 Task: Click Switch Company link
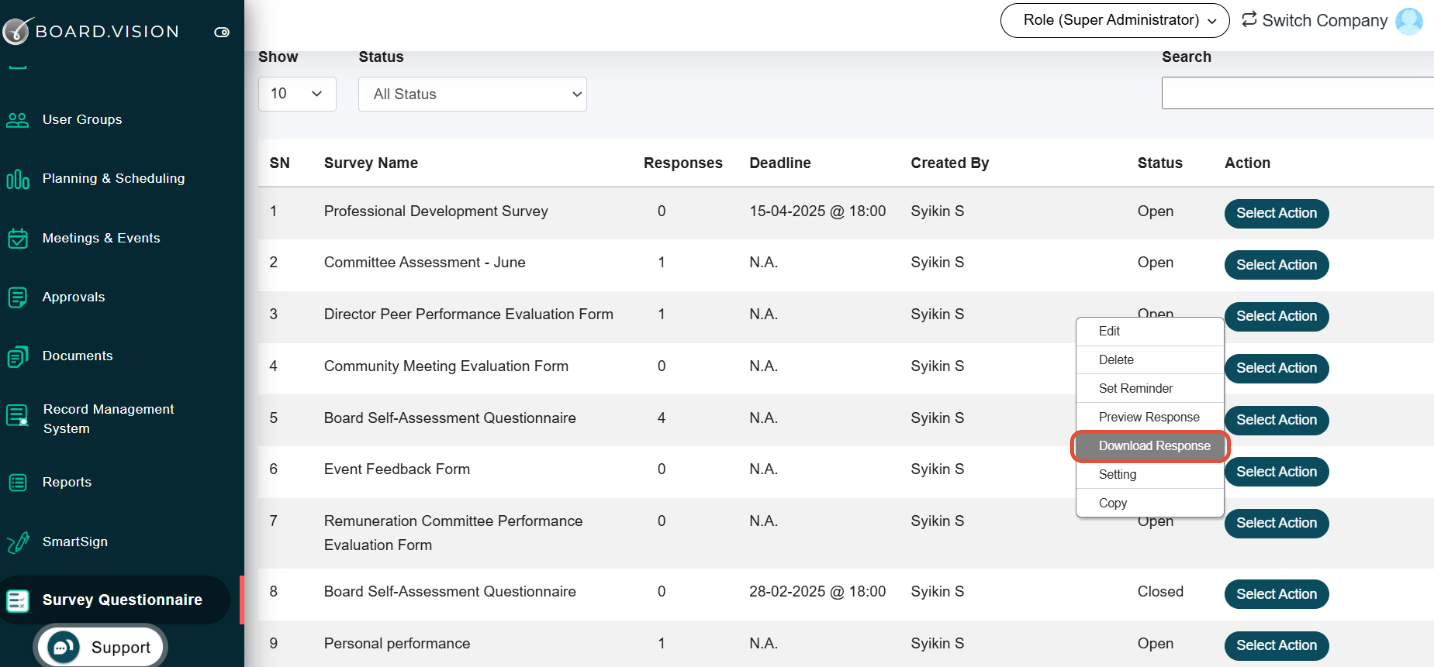pos(1314,20)
